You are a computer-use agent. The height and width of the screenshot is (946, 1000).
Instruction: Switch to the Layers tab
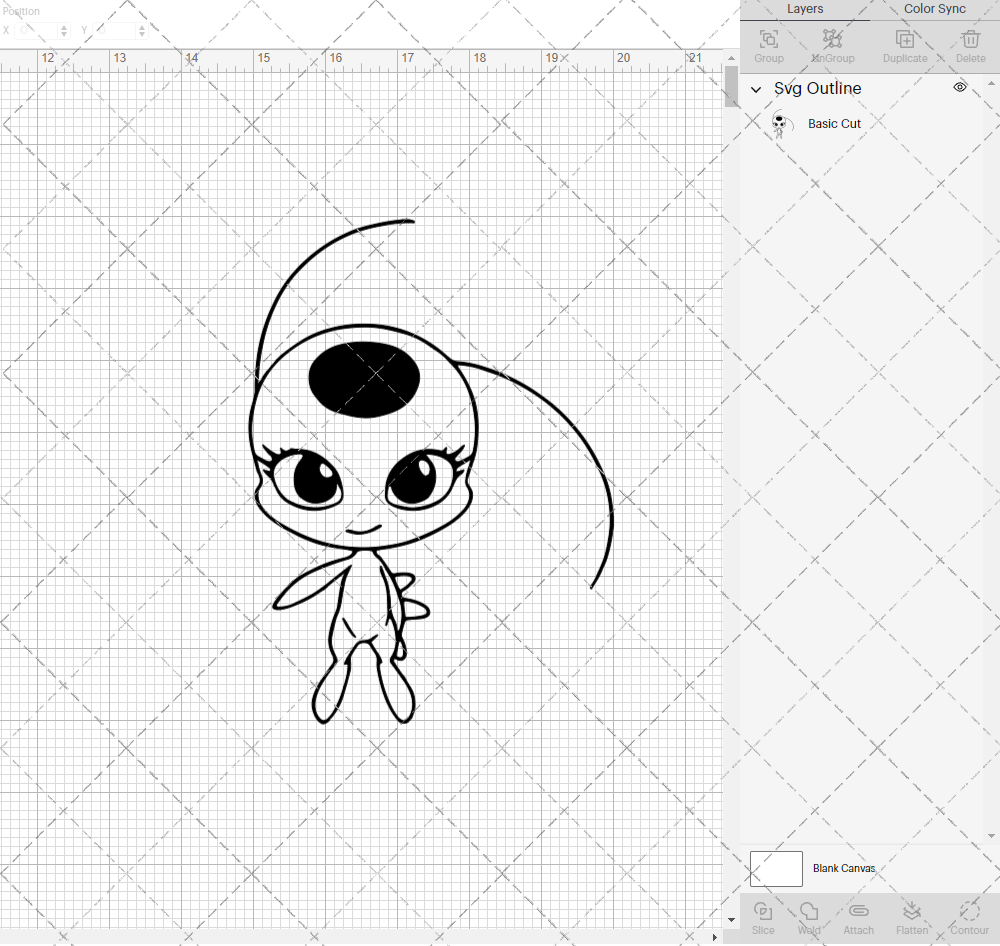click(805, 9)
